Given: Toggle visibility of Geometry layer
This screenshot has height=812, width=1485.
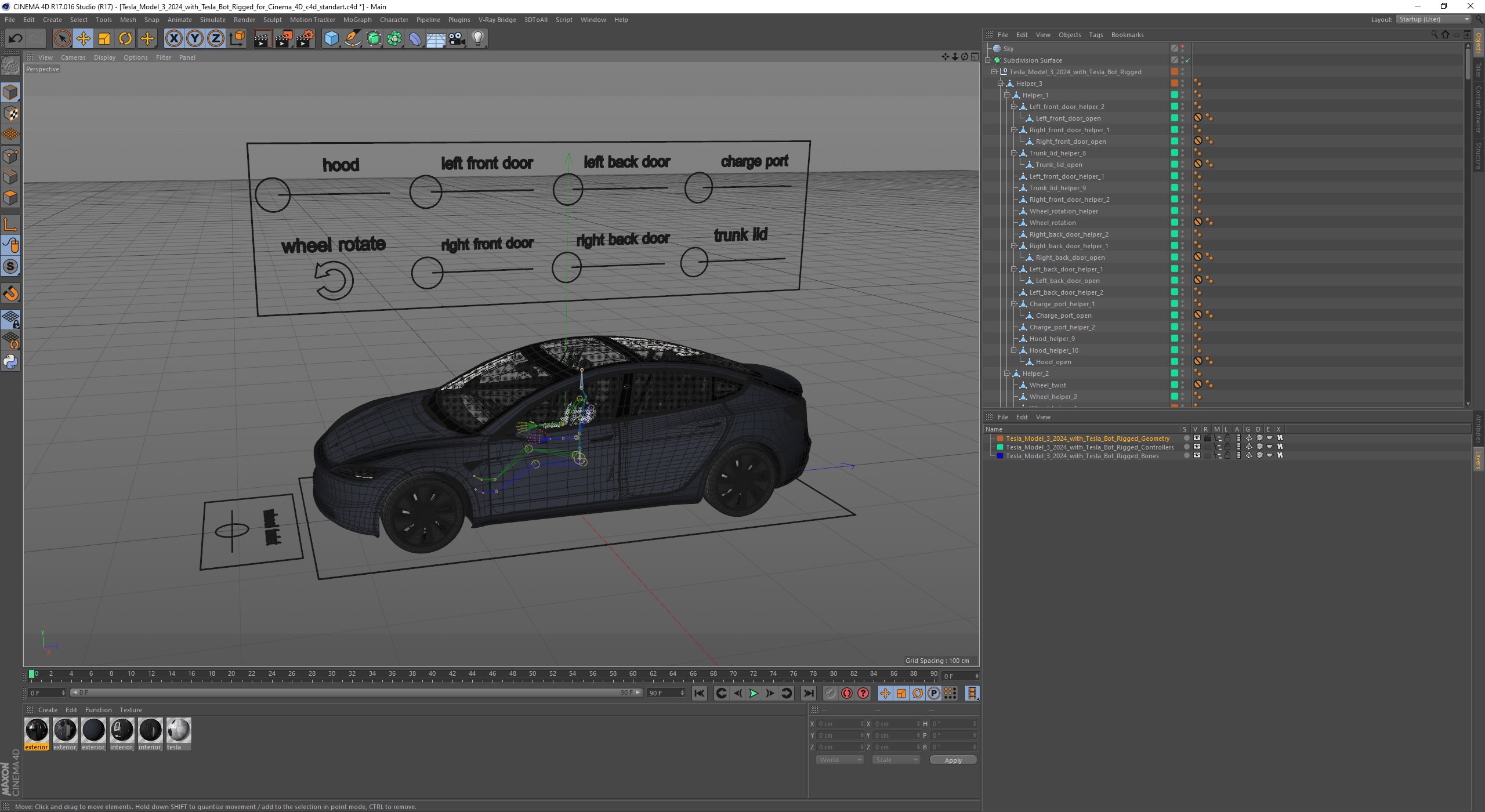Looking at the screenshot, I should [1197, 438].
